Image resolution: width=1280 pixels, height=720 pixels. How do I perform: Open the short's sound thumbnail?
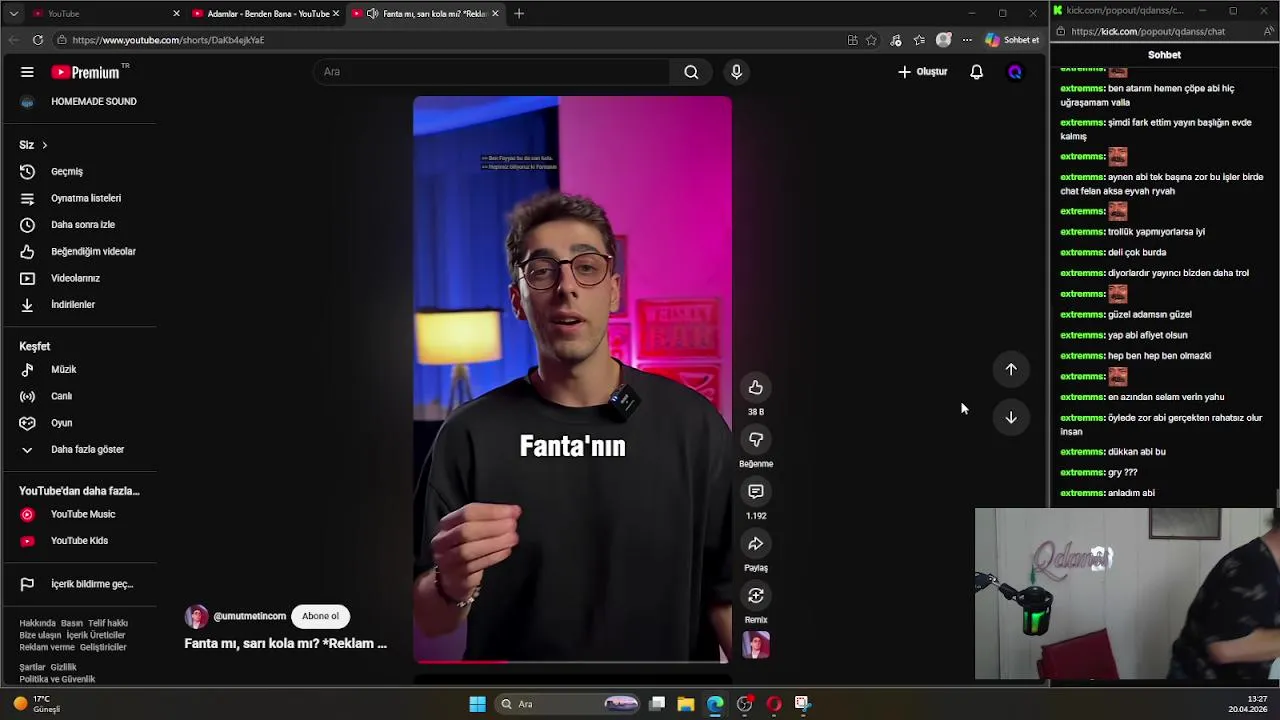coord(756,646)
